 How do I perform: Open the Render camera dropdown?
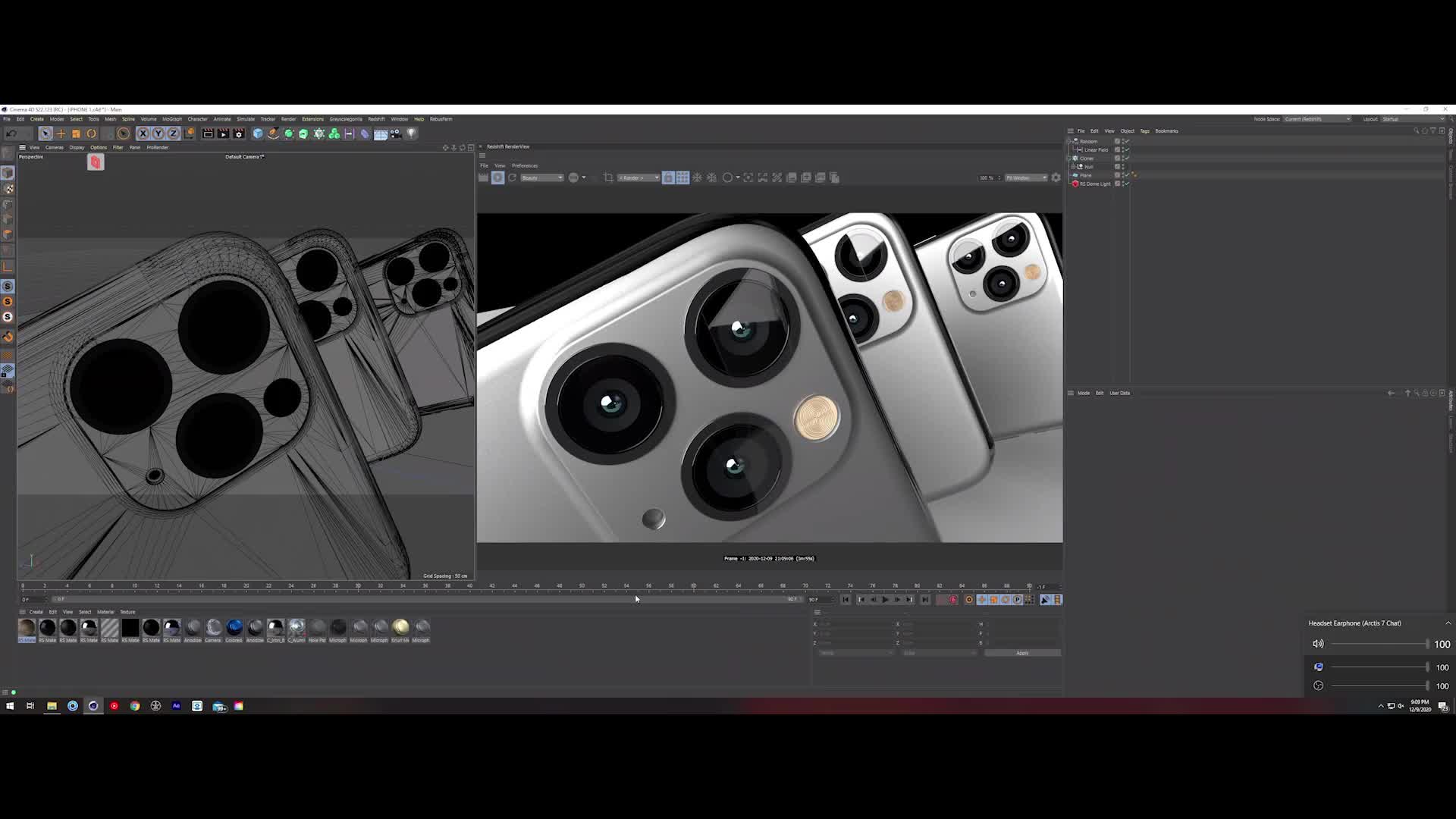(639, 177)
